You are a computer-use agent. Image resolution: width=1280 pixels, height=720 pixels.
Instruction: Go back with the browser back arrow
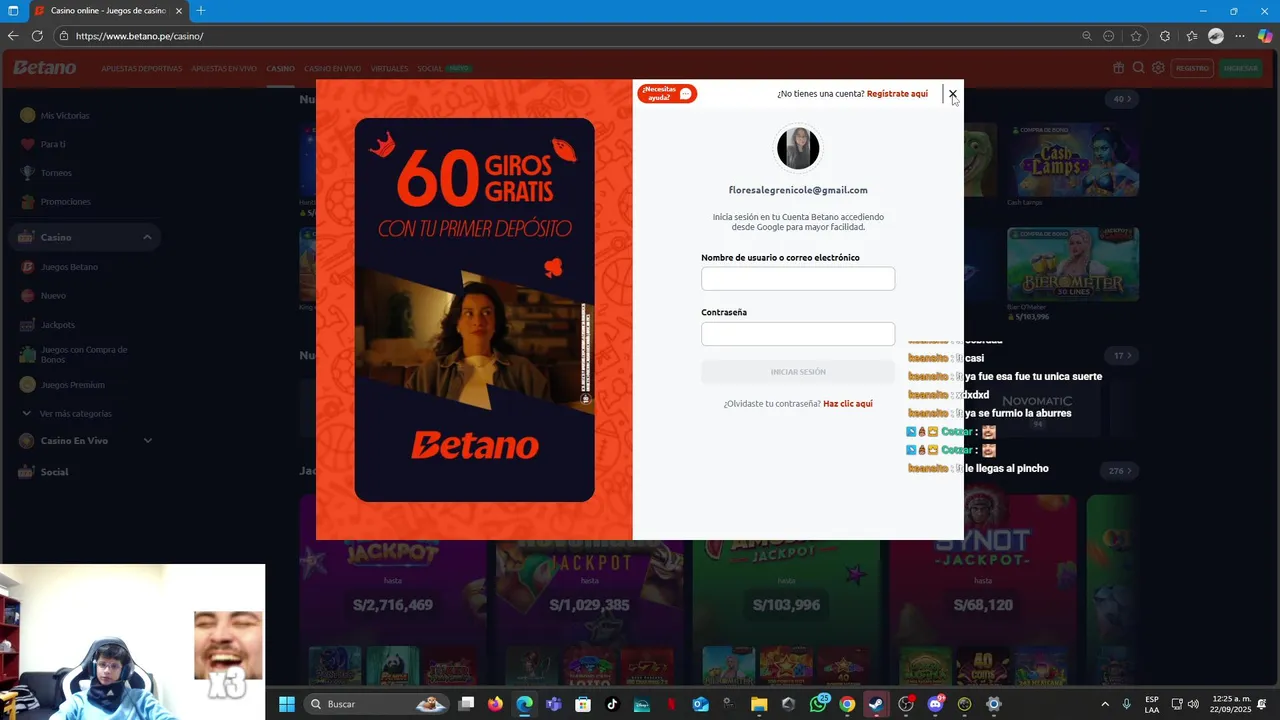click(x=13, y=36)
